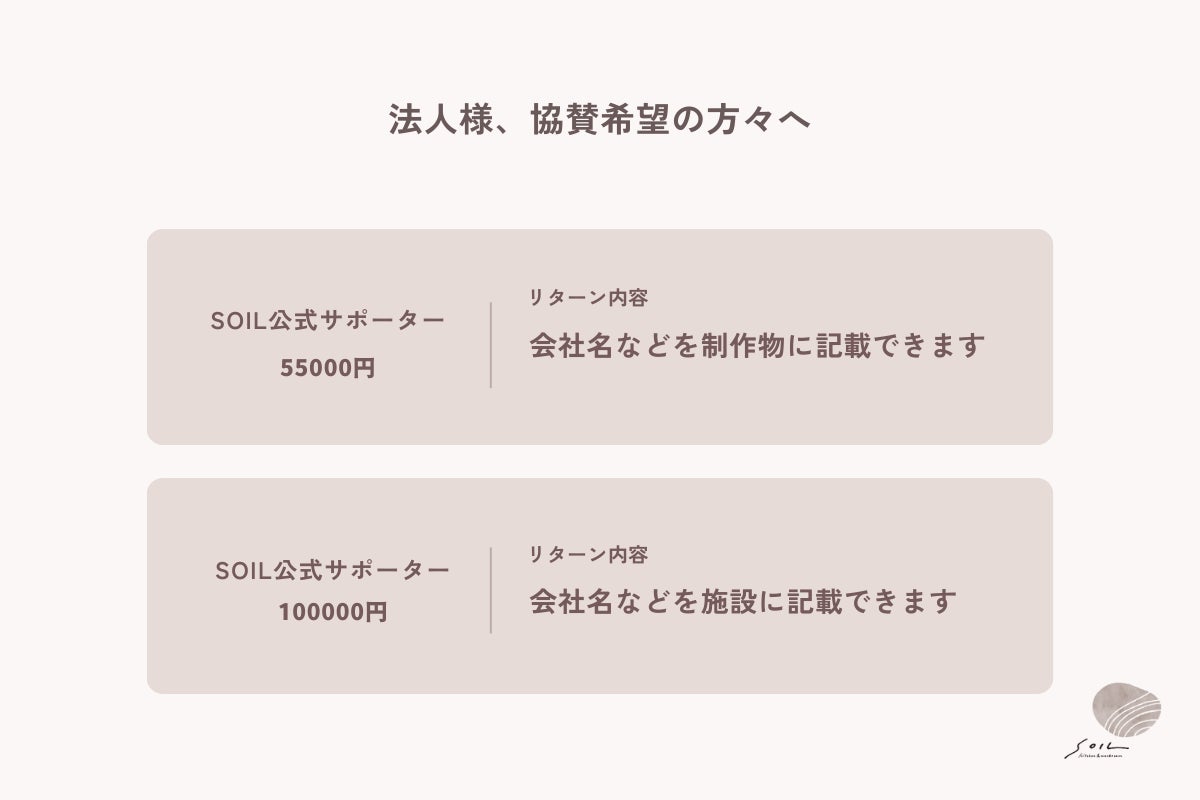The height and width of the screenshot is (800, 1200).
Task: Click the 100000円 price
Action: pos(332,611)
